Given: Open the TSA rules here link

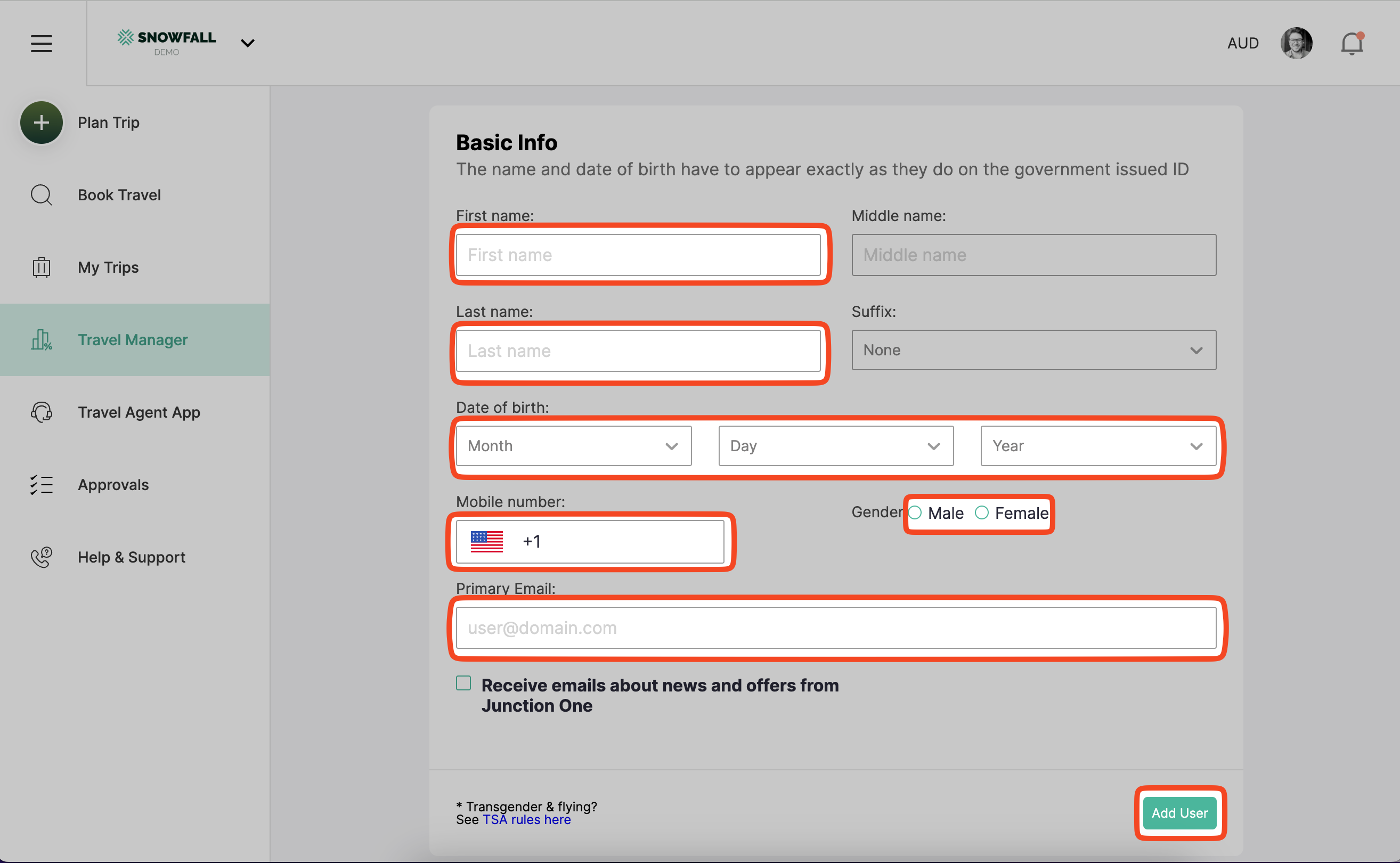Looking at the screenshot, I should pyautogui.click(x=526, y=820).
